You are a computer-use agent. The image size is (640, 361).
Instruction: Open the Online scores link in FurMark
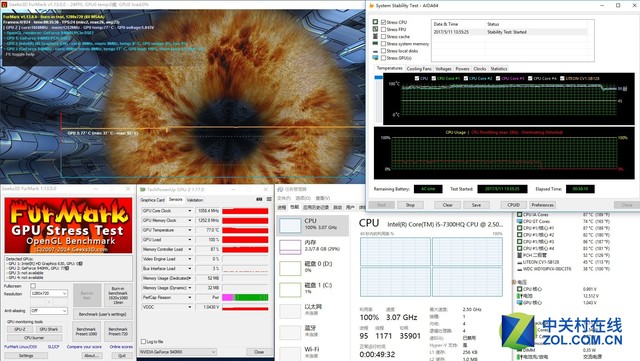pyautogui.click(x=121, y=347)
